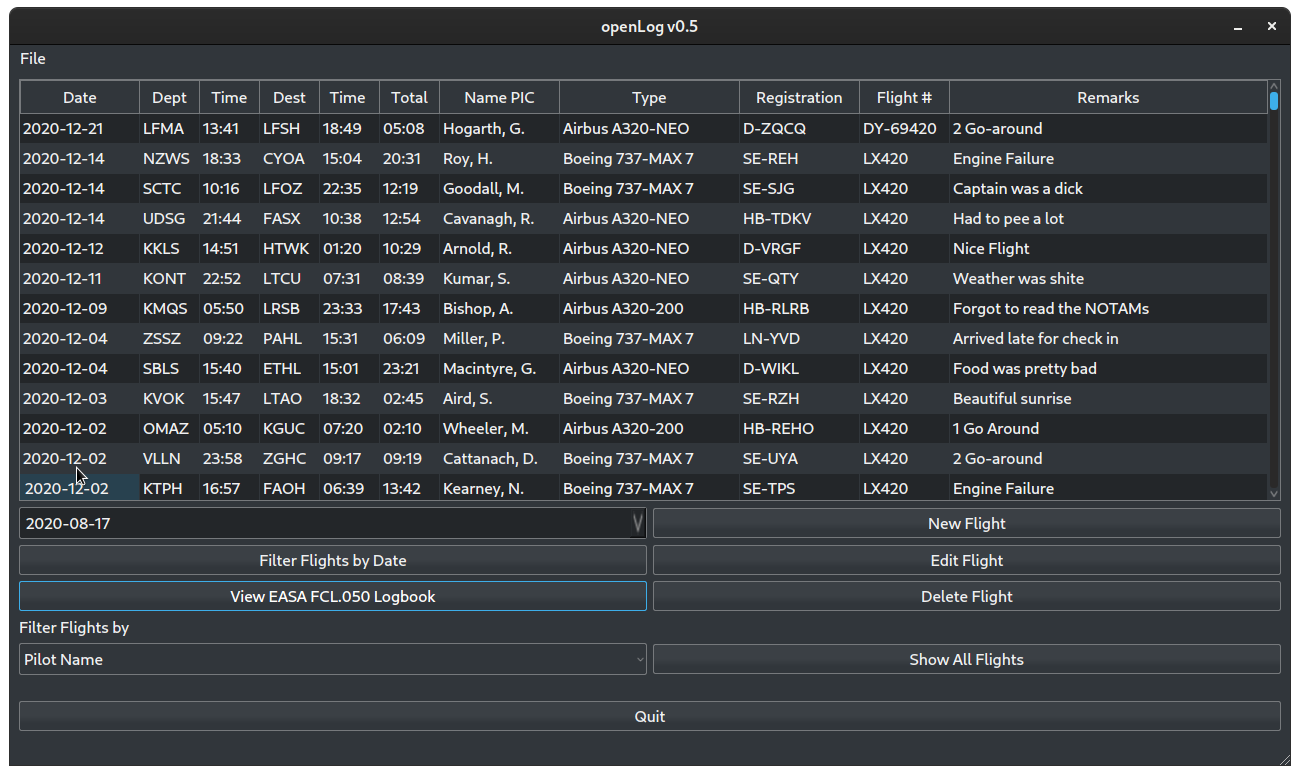The image size is (1300, 775).
Task: Click the New Flight button
Action: click(966, 523)
